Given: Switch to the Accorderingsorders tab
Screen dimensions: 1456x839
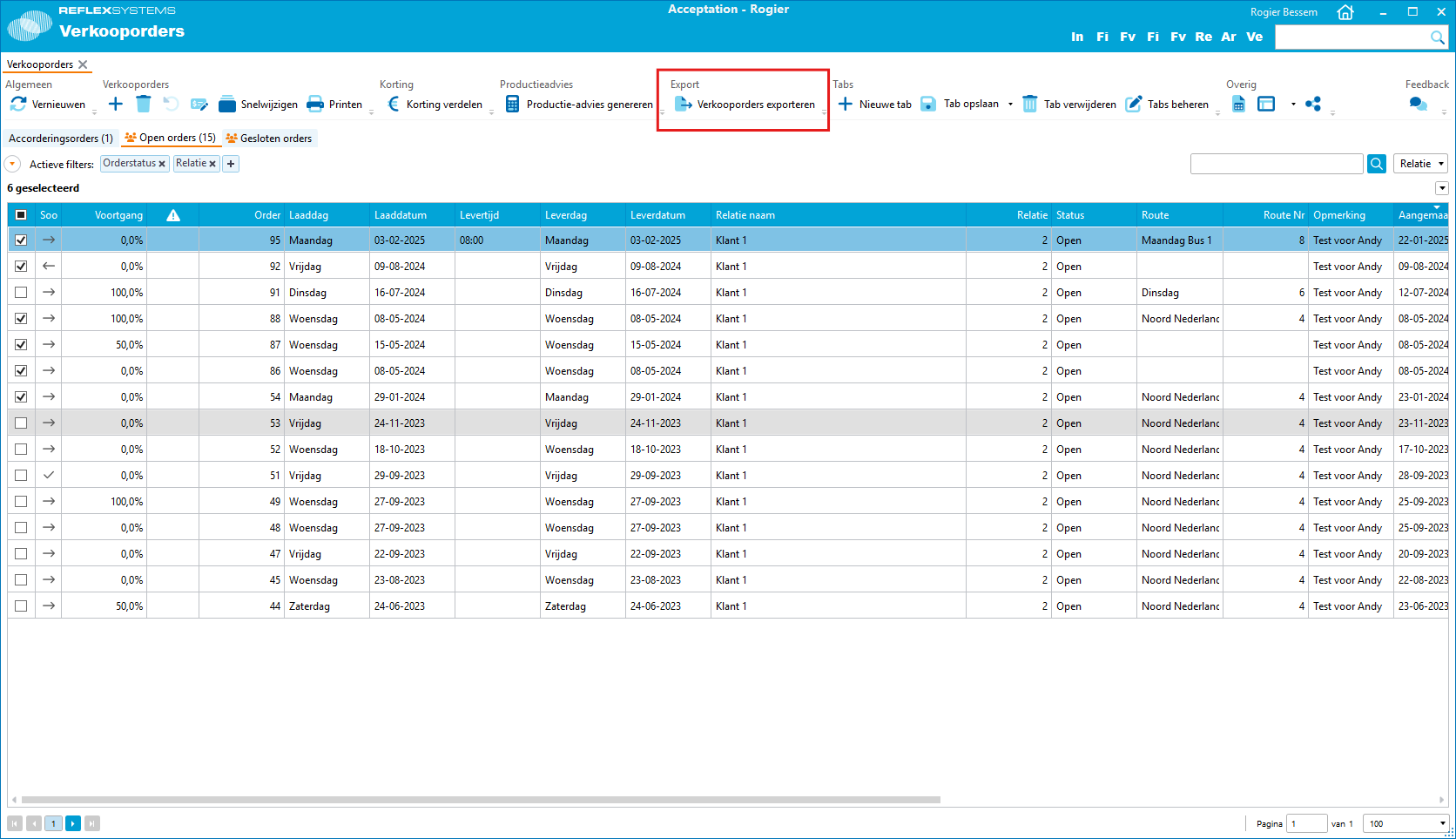Looking at the screenshot, I should (x=60, y=139).
